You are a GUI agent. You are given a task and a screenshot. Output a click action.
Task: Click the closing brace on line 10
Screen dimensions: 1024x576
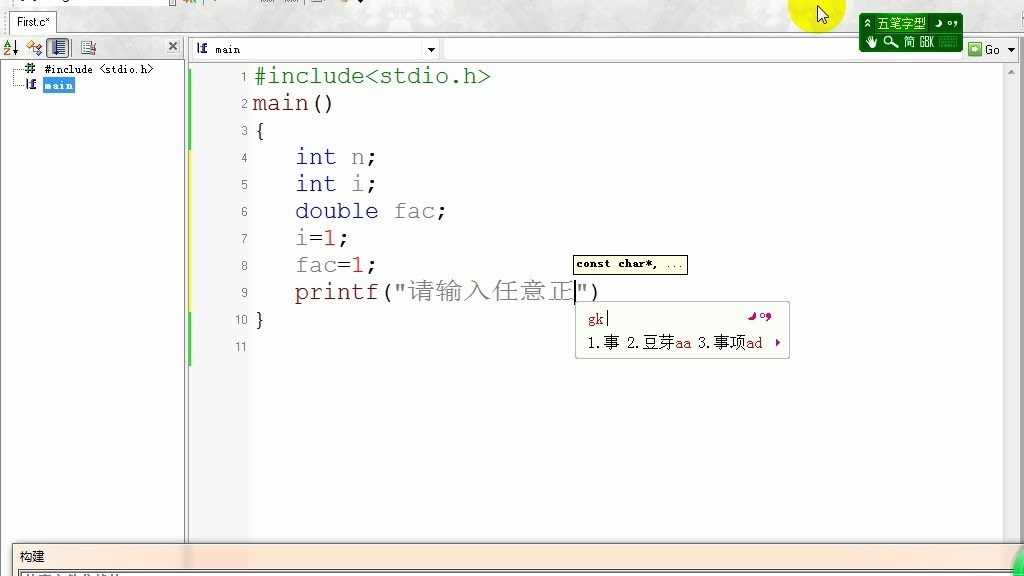tap(259, 319)
